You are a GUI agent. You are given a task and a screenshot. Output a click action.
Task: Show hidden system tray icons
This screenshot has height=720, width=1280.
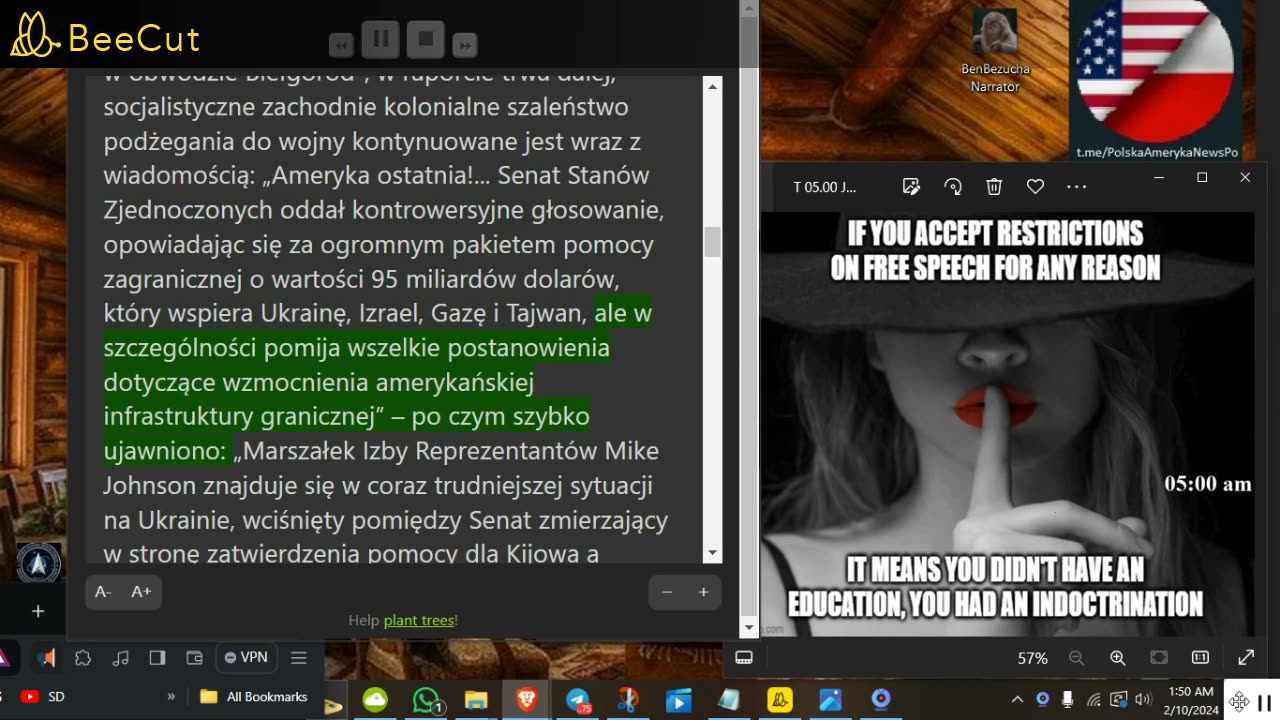pyautogui.click(x=1017, y=700)
